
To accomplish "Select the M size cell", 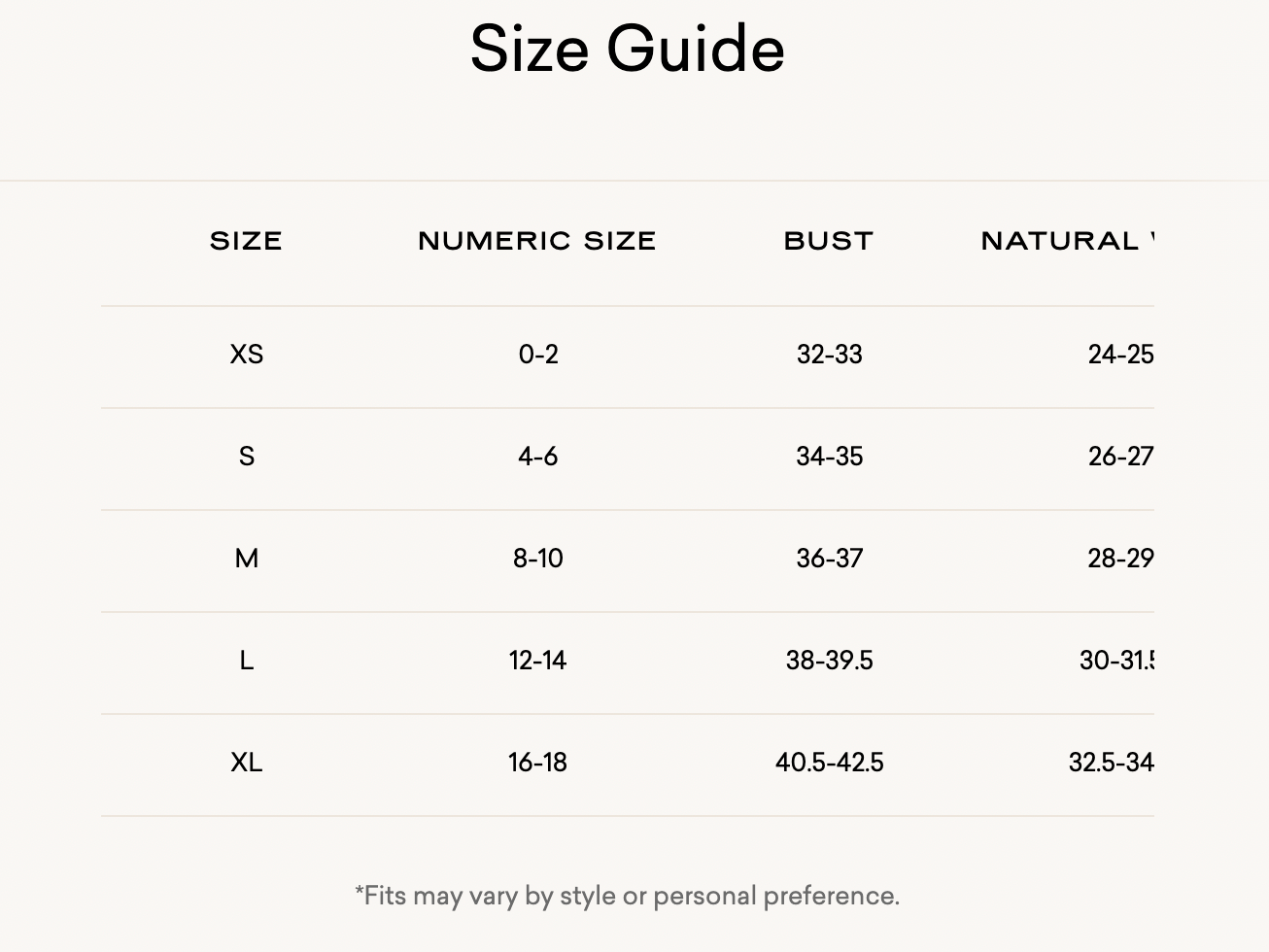I will [247, 559].
